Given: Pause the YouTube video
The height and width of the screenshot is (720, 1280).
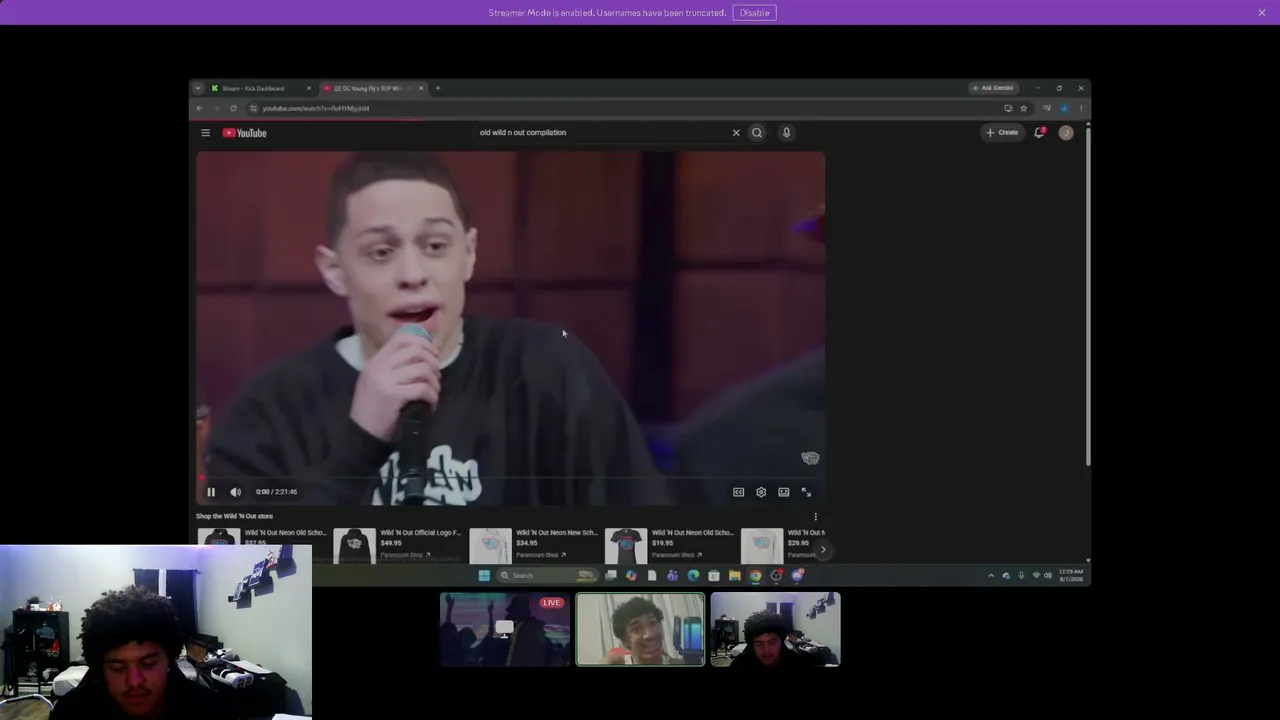Looking at the screenshot, I should click(211, 492).
